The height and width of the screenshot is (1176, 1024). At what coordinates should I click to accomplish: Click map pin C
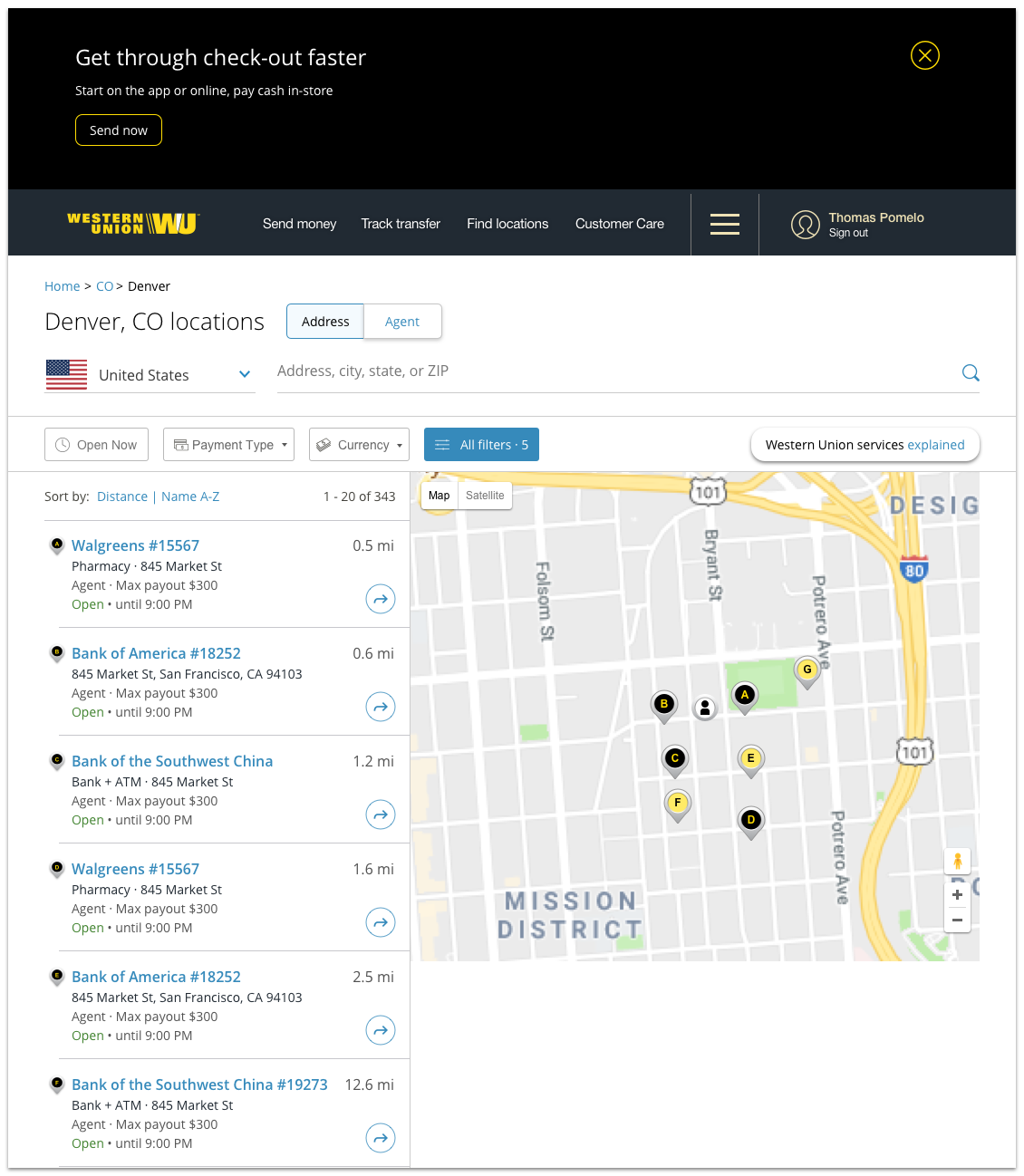point(675,760)
